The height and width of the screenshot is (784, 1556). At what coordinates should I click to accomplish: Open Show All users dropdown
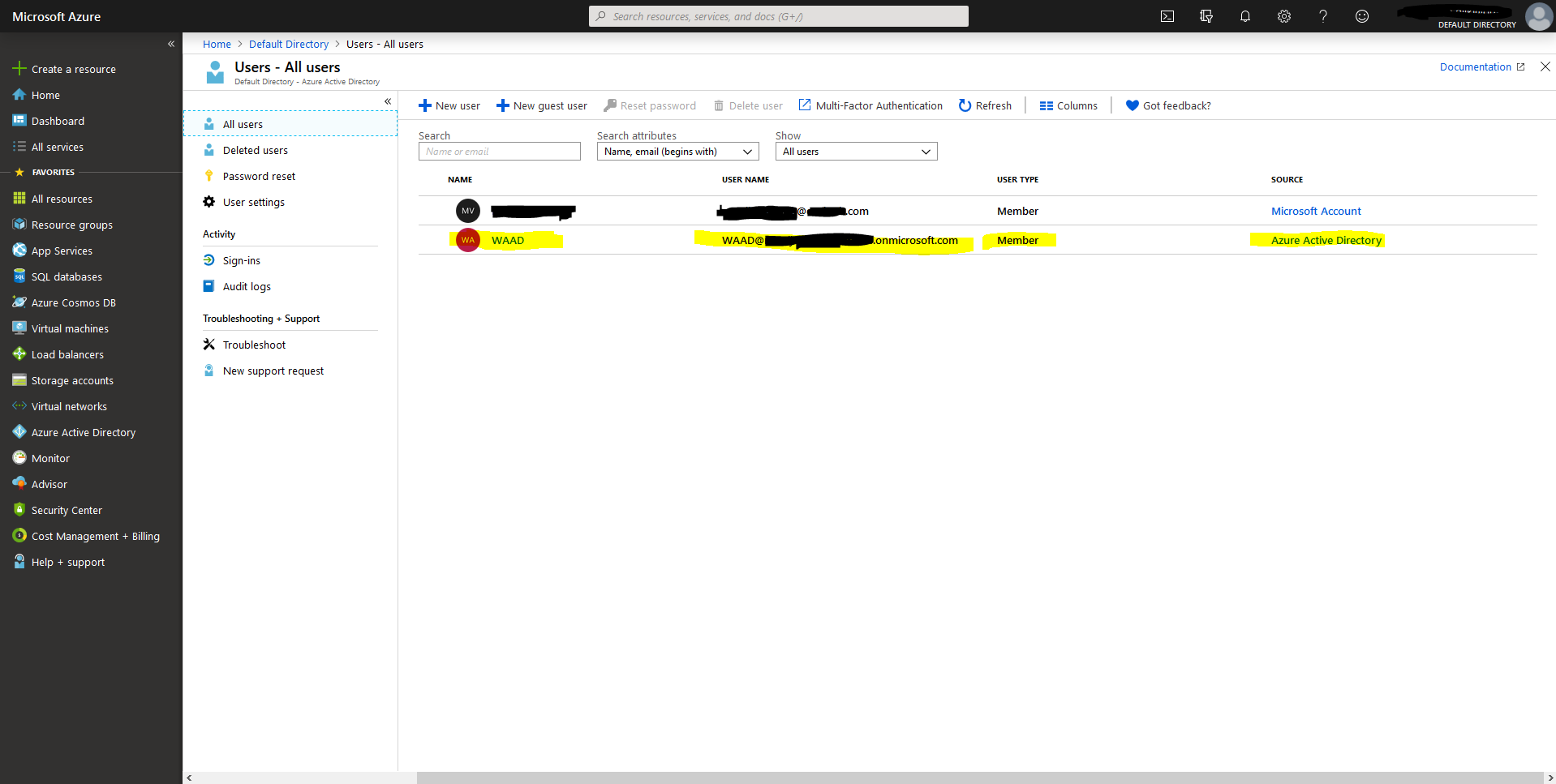coord(857,152)
